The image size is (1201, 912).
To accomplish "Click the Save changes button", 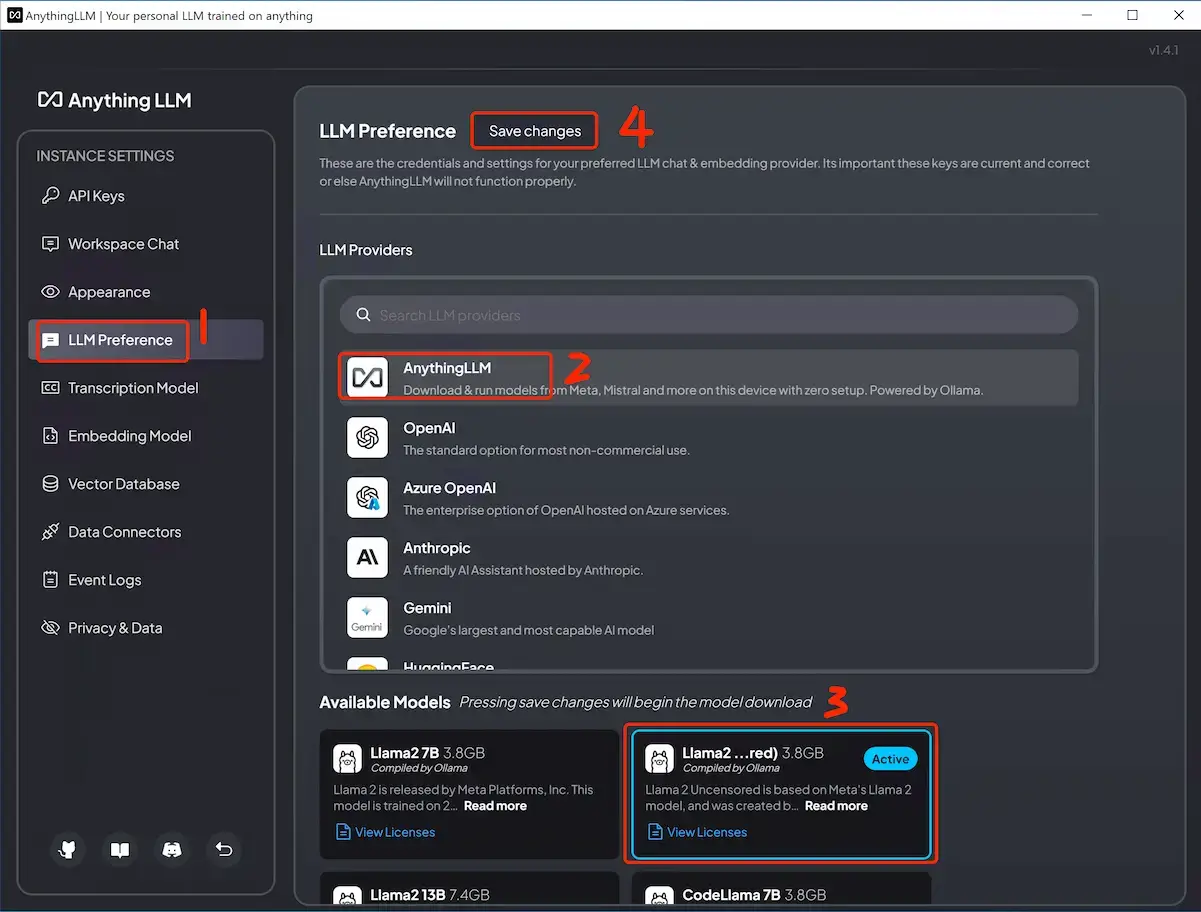I will click(x=534, y=131).
